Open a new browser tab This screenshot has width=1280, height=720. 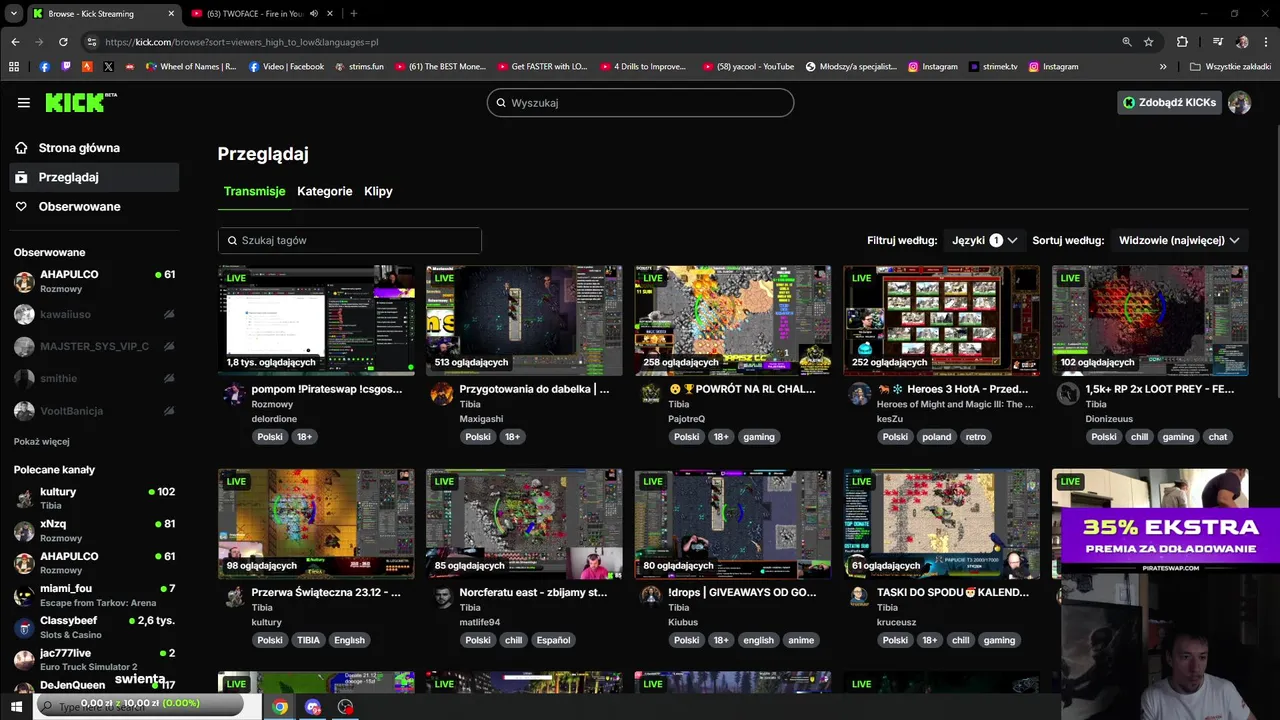[x=353, y=14]
